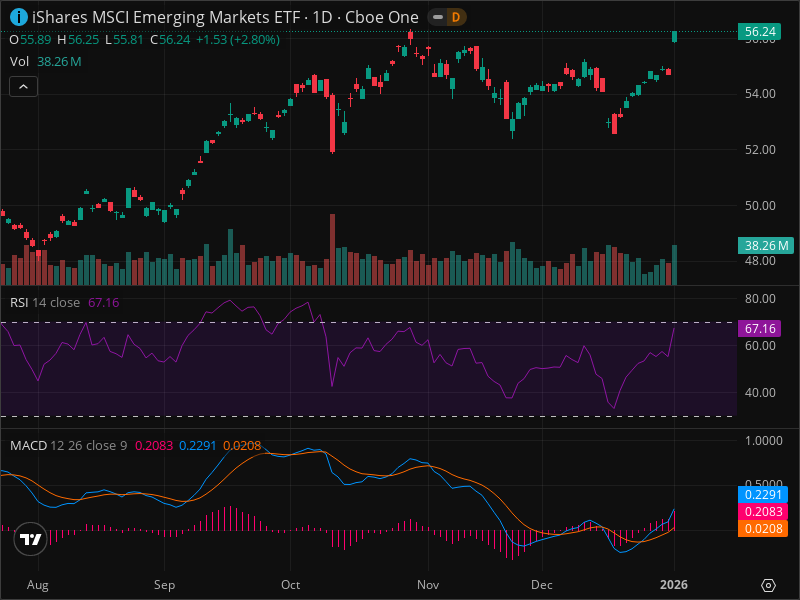The width and height of the screenshot is (800, 600).
Task: Click the 67.16 RSI value axis label
Action: [x=760, y=329]
